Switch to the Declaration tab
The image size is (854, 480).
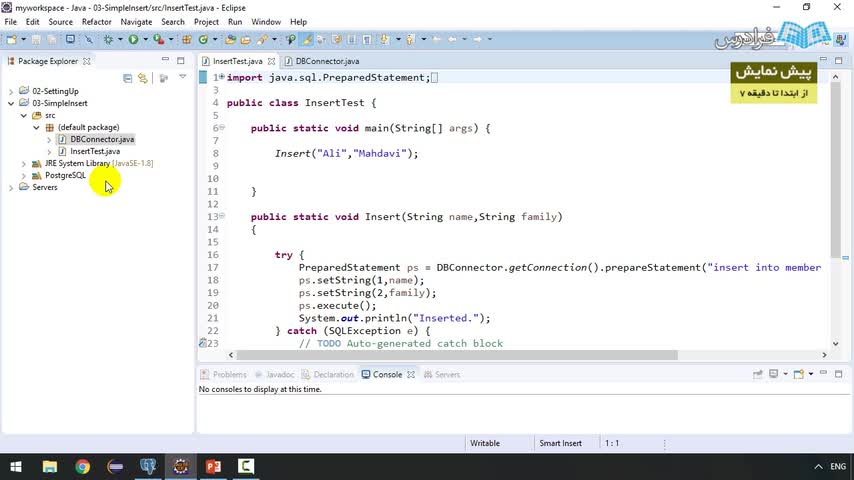[x=327, y=374]
